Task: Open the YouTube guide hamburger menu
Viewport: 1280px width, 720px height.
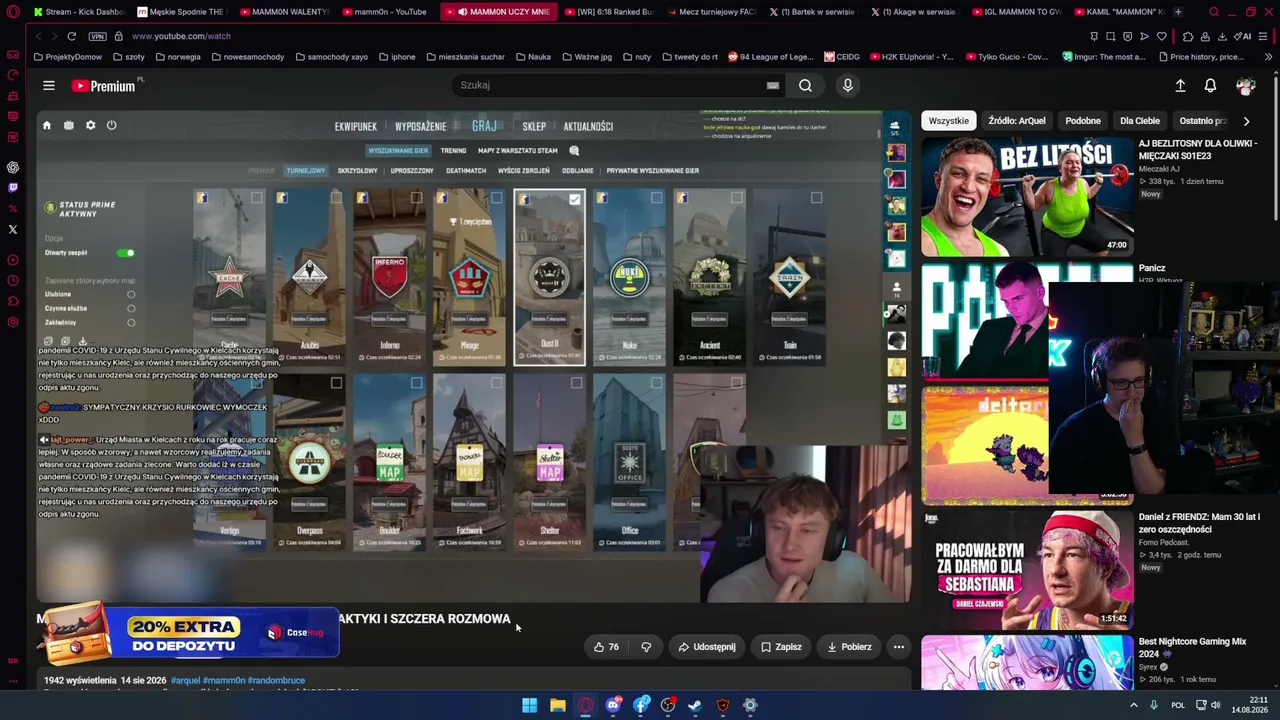Action: (48, 86)
